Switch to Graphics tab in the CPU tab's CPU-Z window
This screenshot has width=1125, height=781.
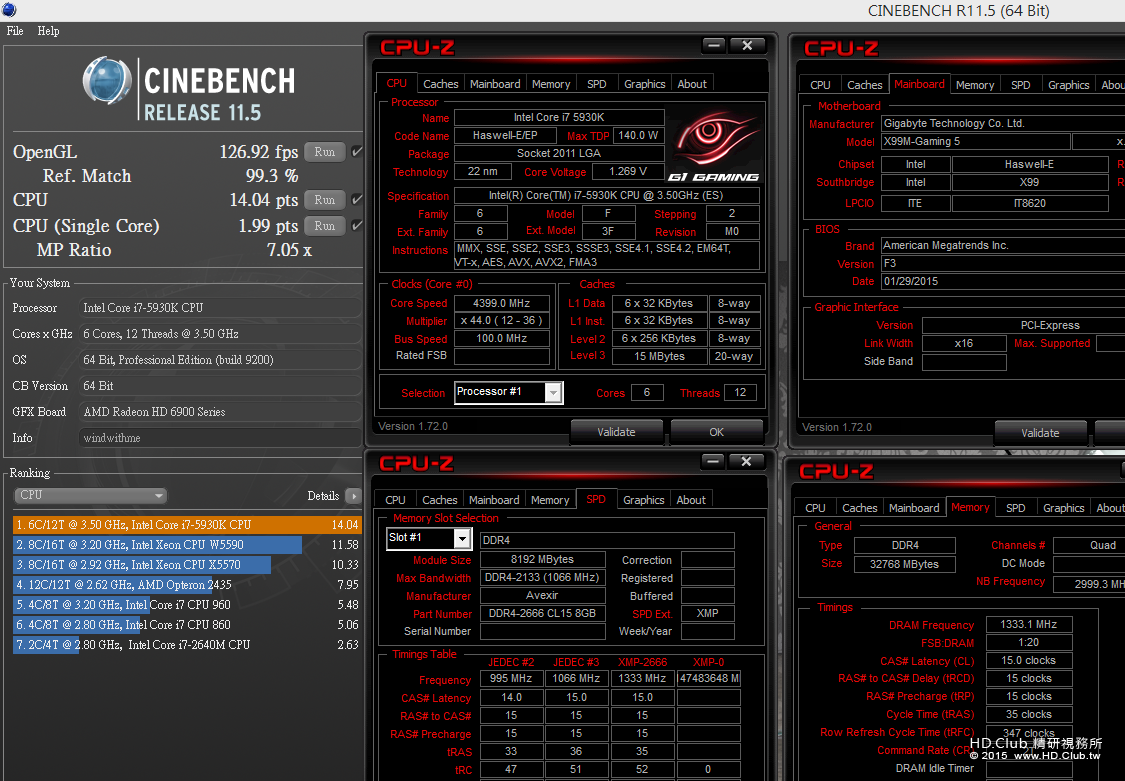point(644,84)
